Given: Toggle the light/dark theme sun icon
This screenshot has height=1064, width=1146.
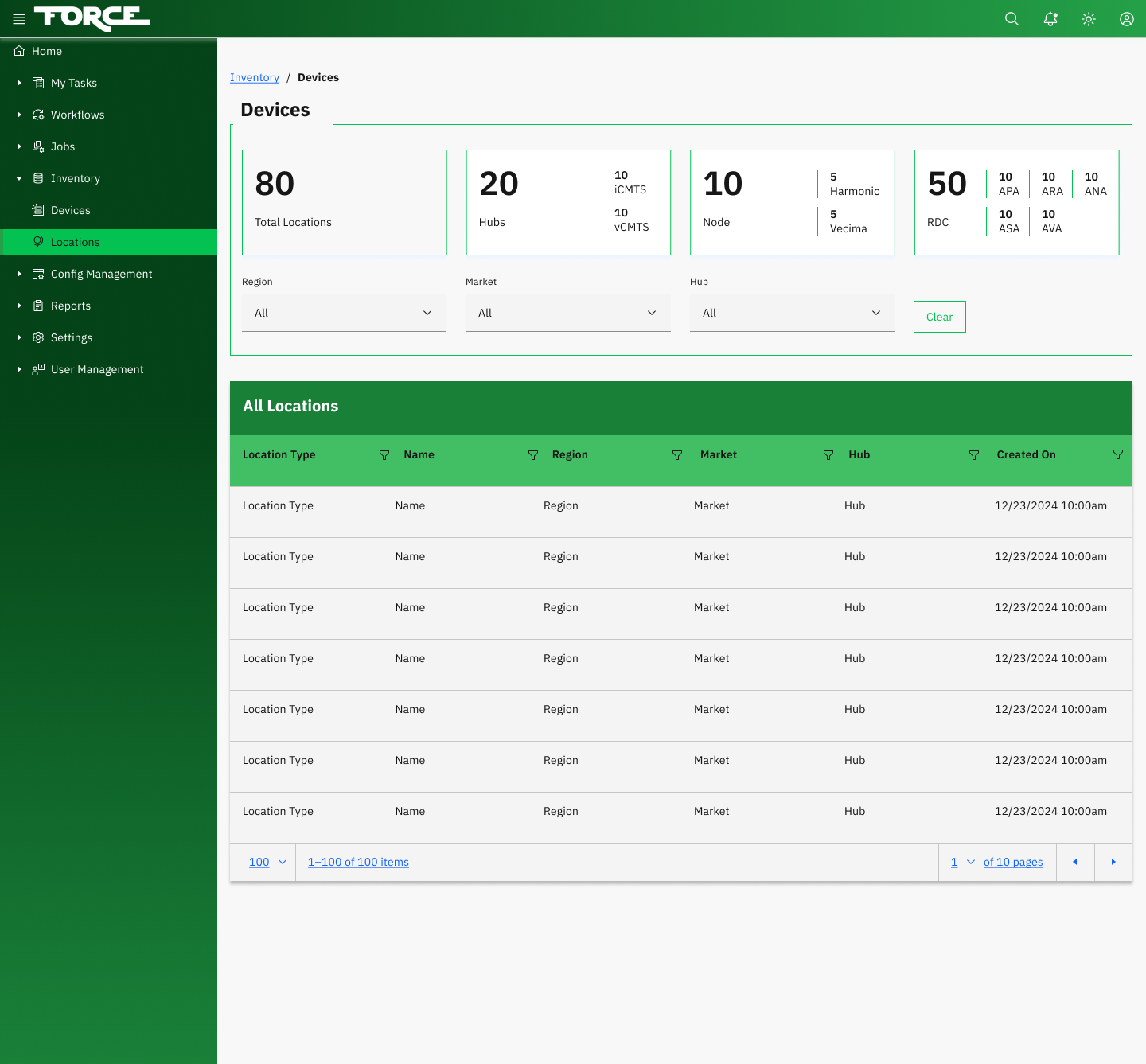Looking at the screenshot, I should click(x=1089, y=19).
